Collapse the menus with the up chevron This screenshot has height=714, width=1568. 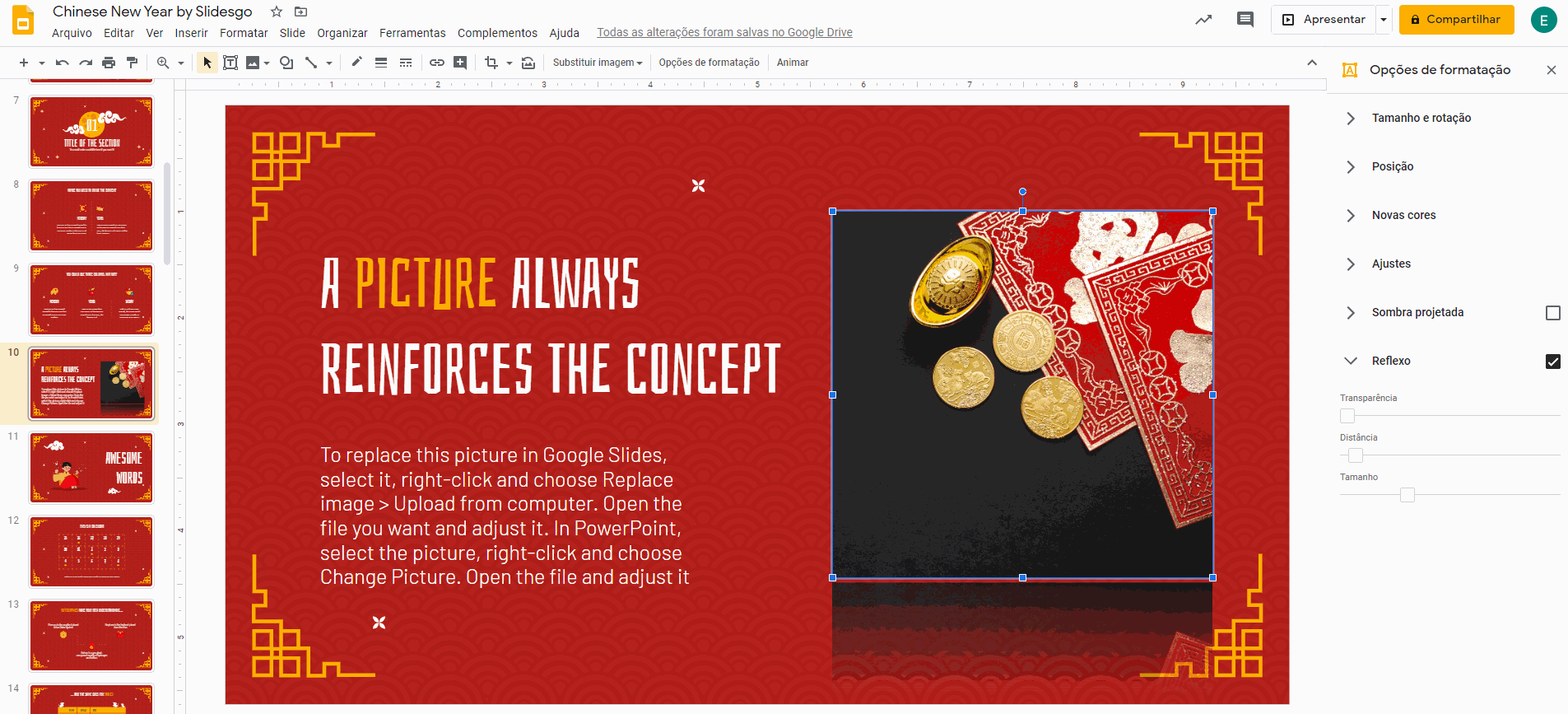coord(1312,63)
